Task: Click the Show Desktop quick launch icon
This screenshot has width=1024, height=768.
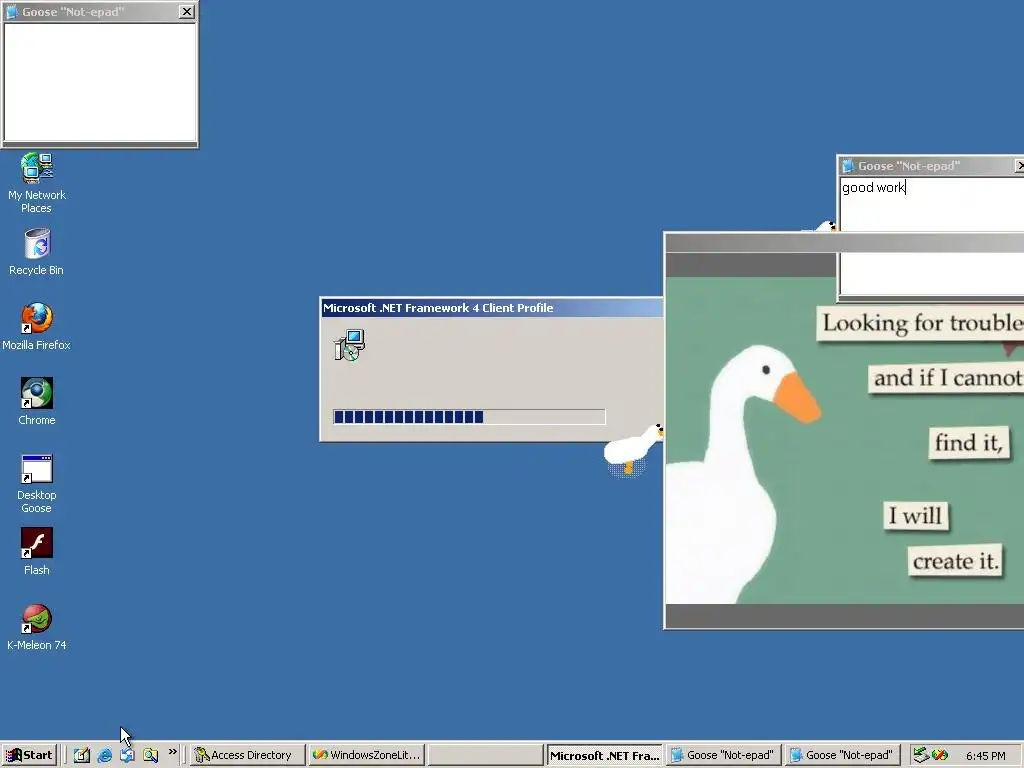Action: click(x=127, y=755)
